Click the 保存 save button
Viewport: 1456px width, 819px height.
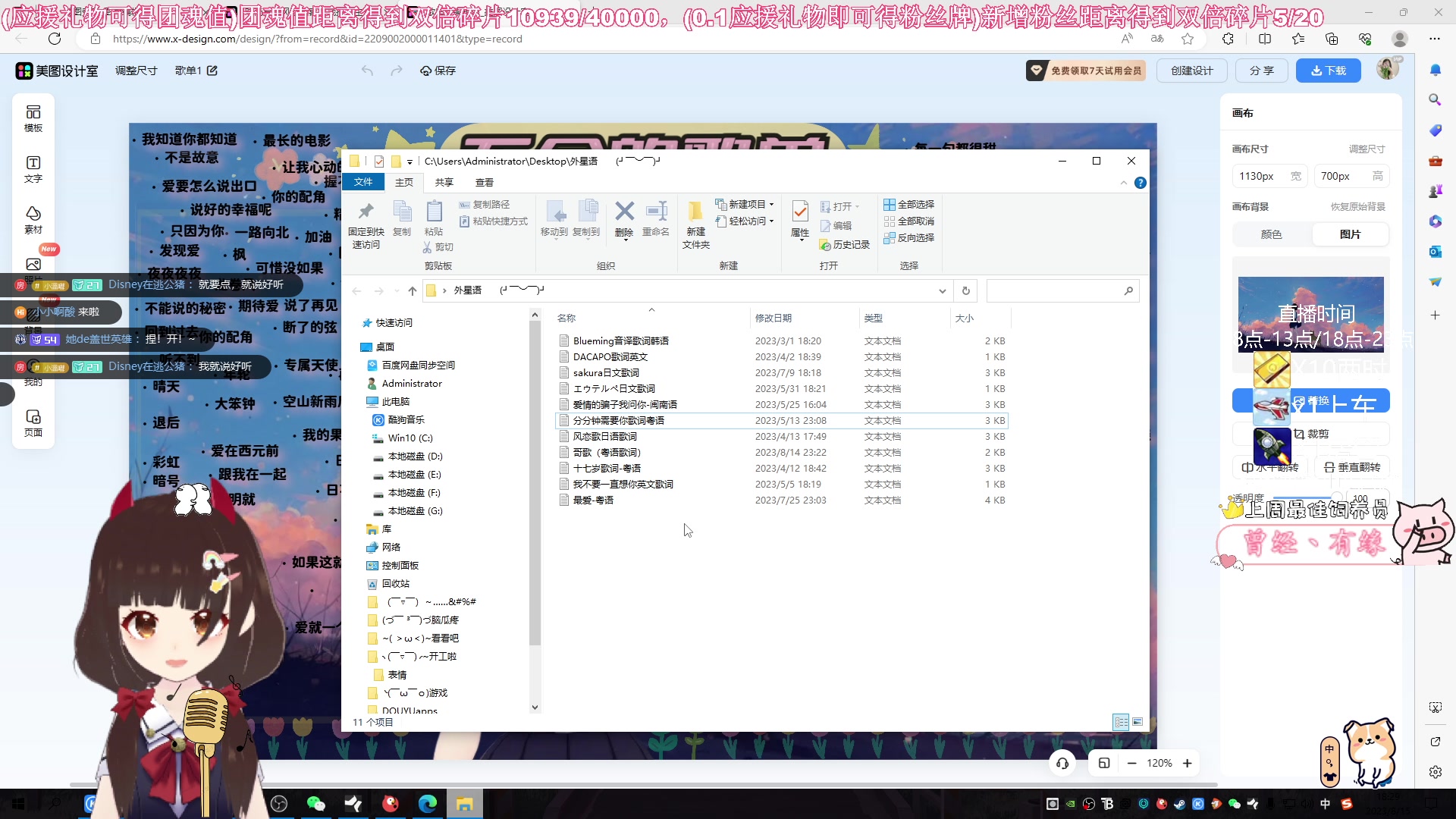click(x=438, y=71)
